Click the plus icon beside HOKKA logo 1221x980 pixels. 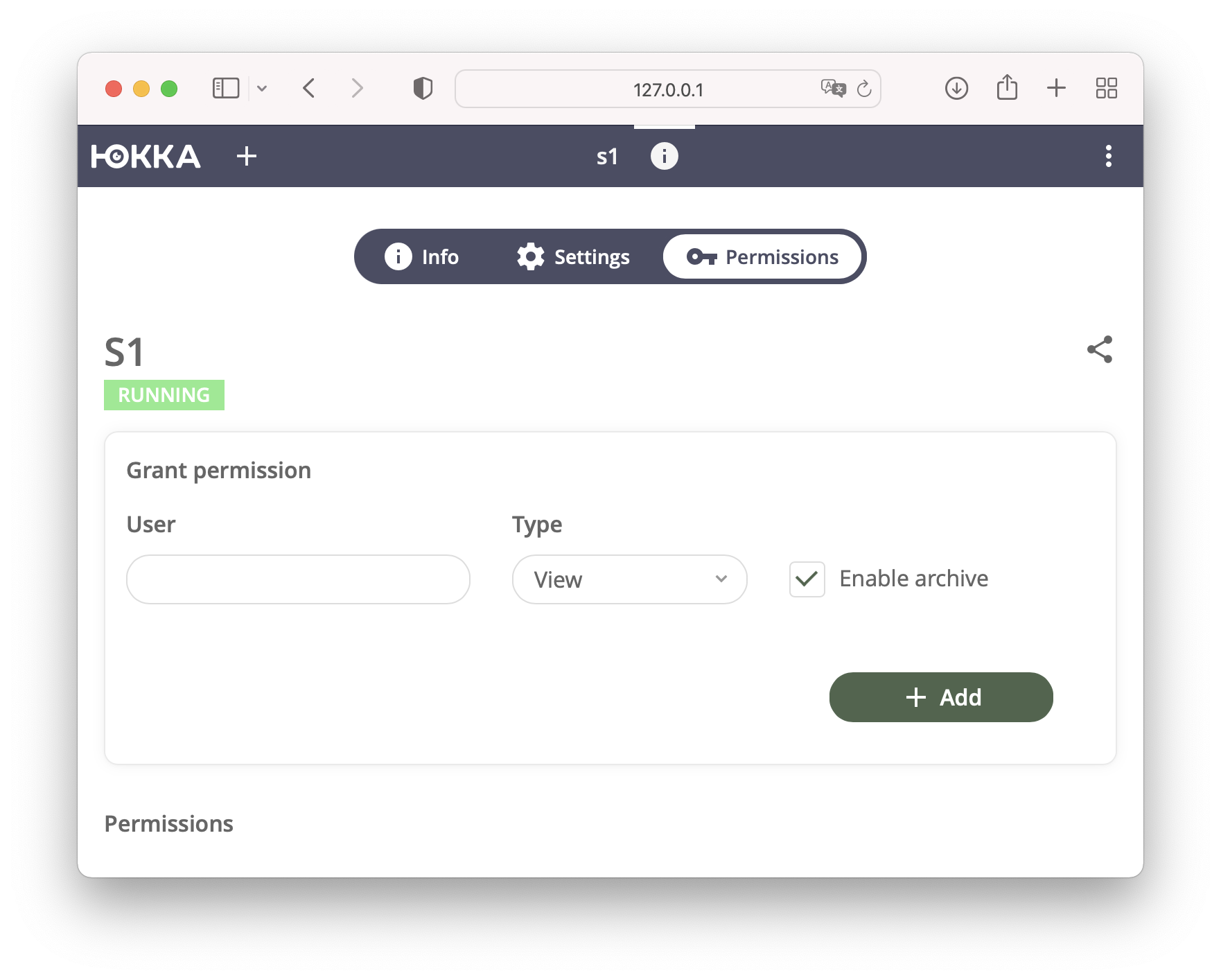click(247, 157)
